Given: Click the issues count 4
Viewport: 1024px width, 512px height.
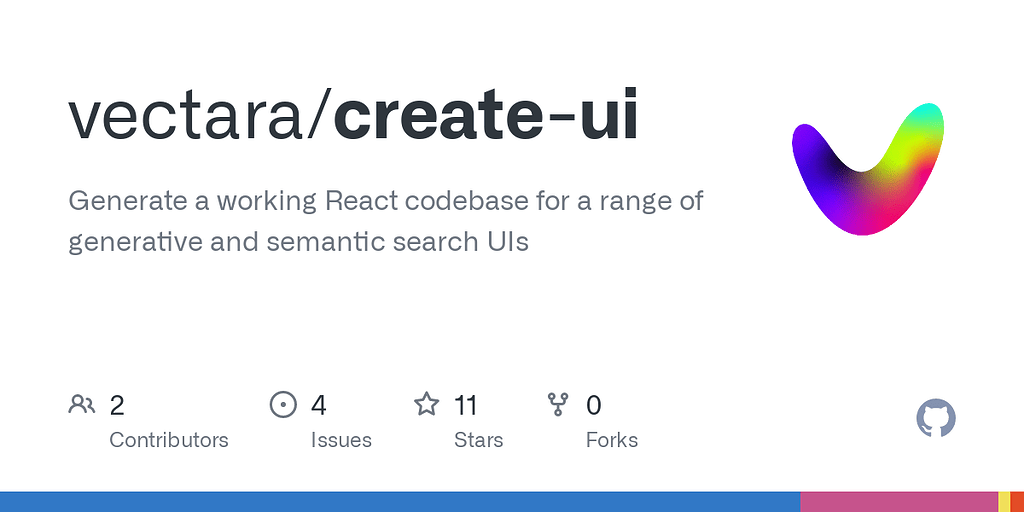Looking at the screenshot, I should click(x=319, y=405).
